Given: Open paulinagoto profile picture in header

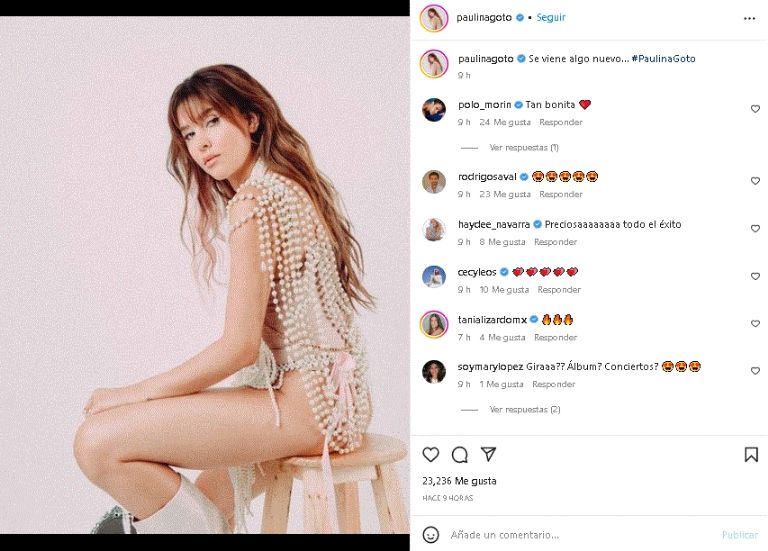Looking at the screenshot, I should [x=433, y=18].
